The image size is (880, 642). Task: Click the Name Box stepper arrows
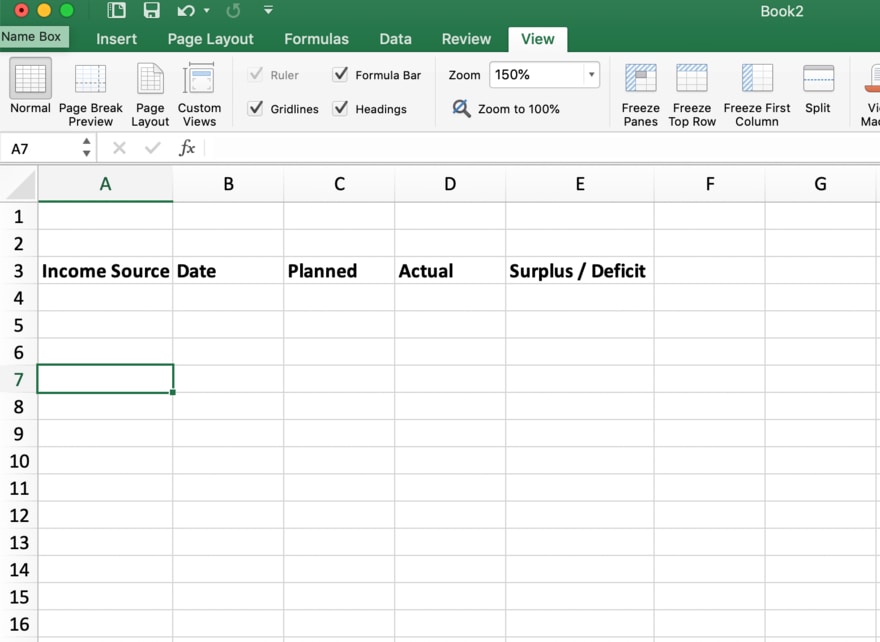pos(86,148)
